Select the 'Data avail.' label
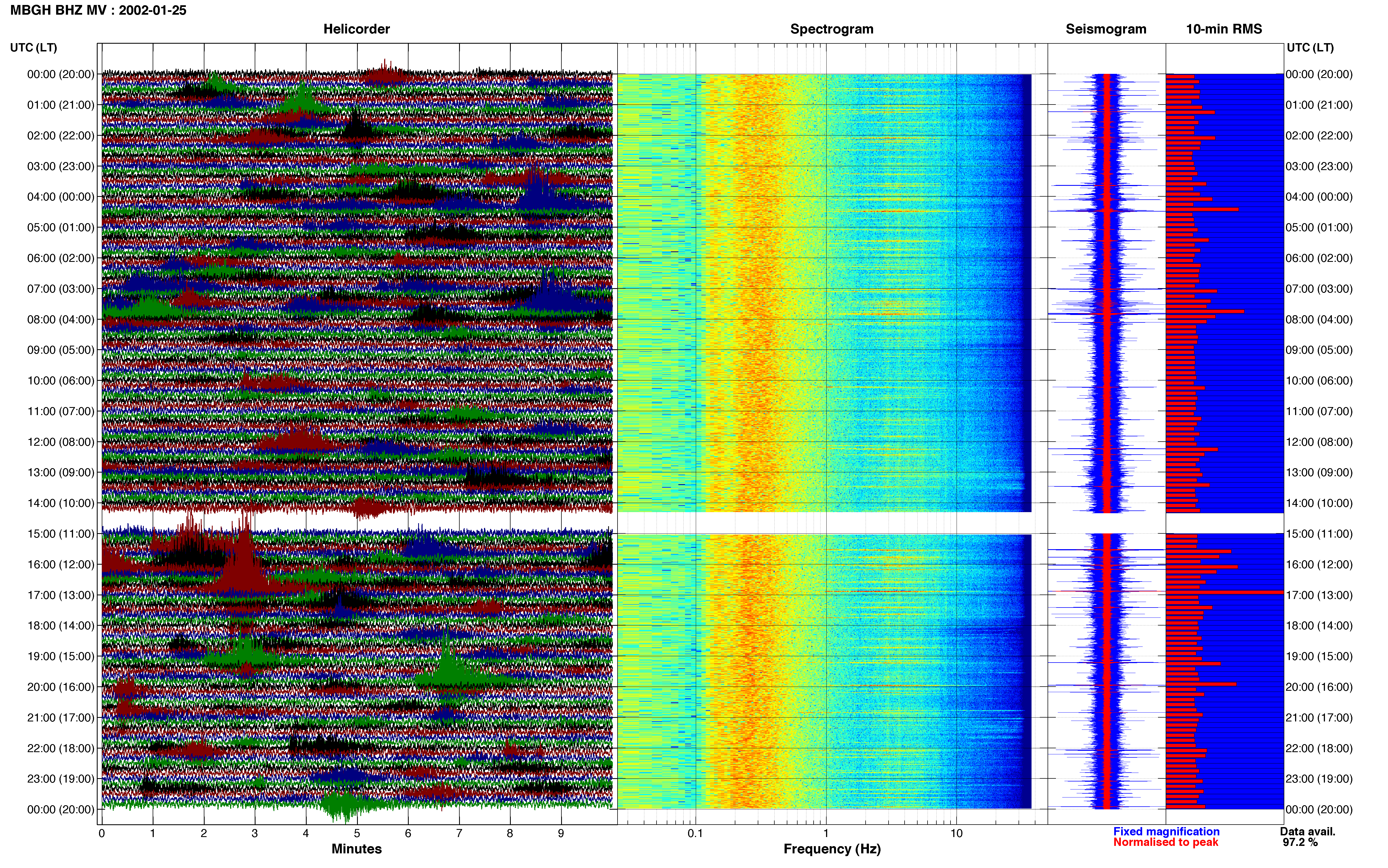The image size is (1388, 868). (1308, 832)
